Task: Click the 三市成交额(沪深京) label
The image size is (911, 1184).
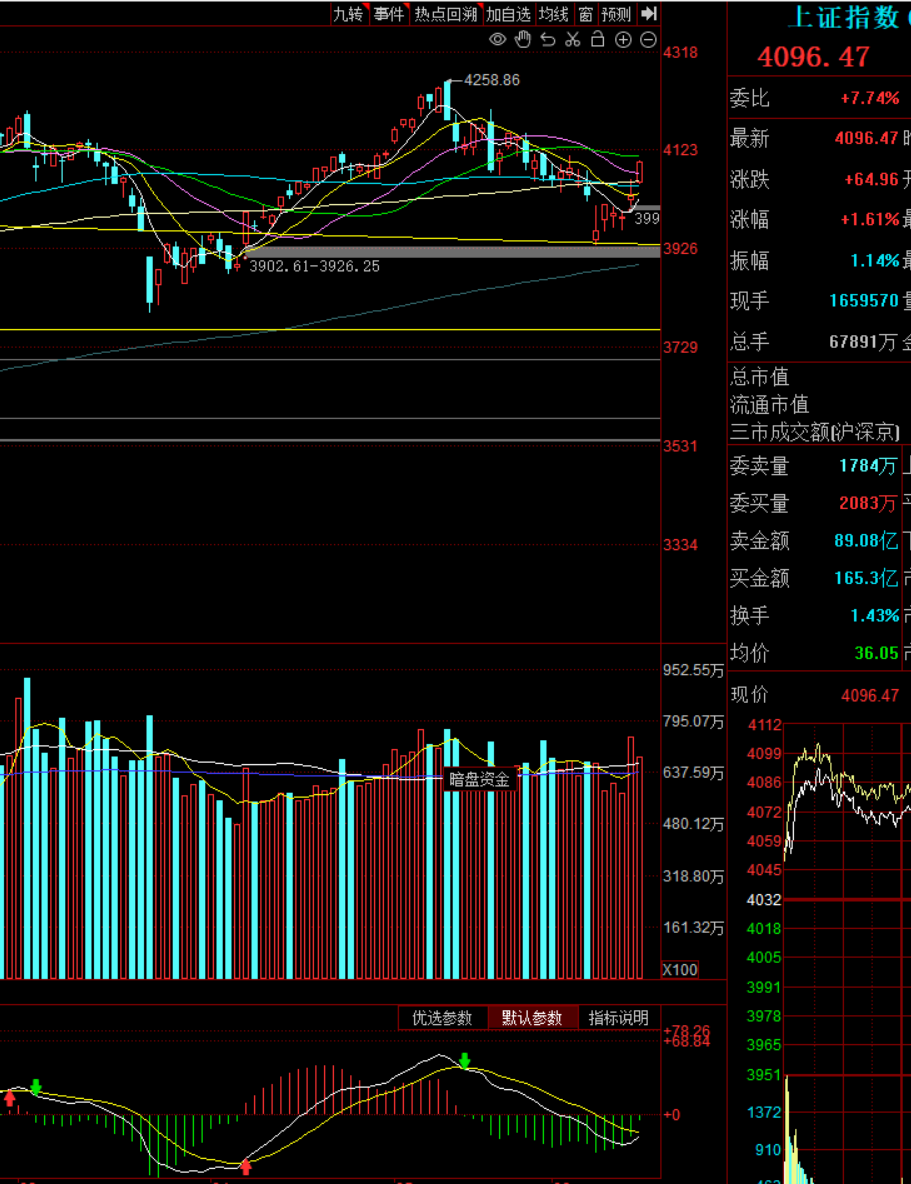Action: pyautogui.click(x=814, y=433)
